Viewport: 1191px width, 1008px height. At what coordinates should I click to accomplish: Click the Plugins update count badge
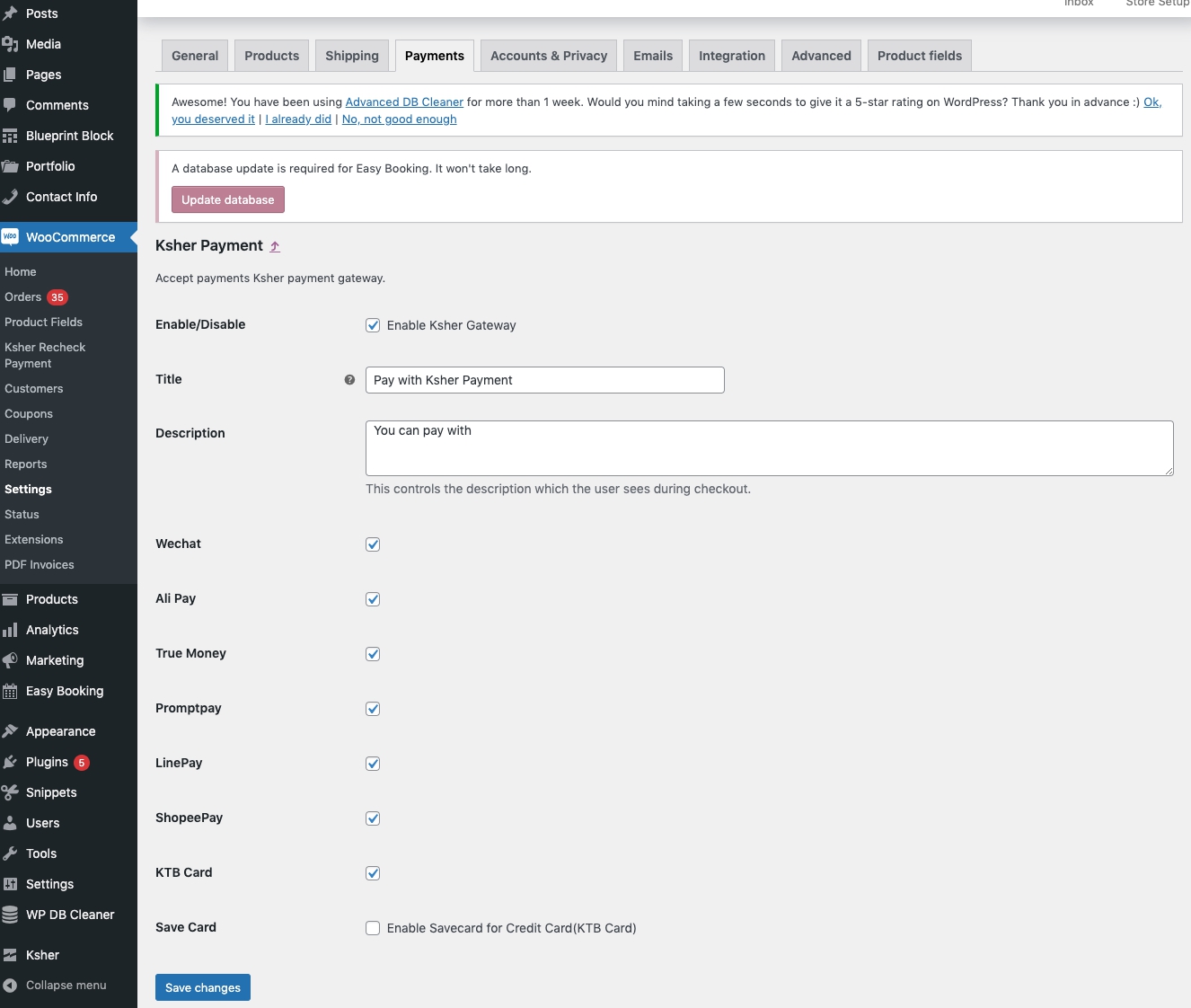[x=82, y=763]
